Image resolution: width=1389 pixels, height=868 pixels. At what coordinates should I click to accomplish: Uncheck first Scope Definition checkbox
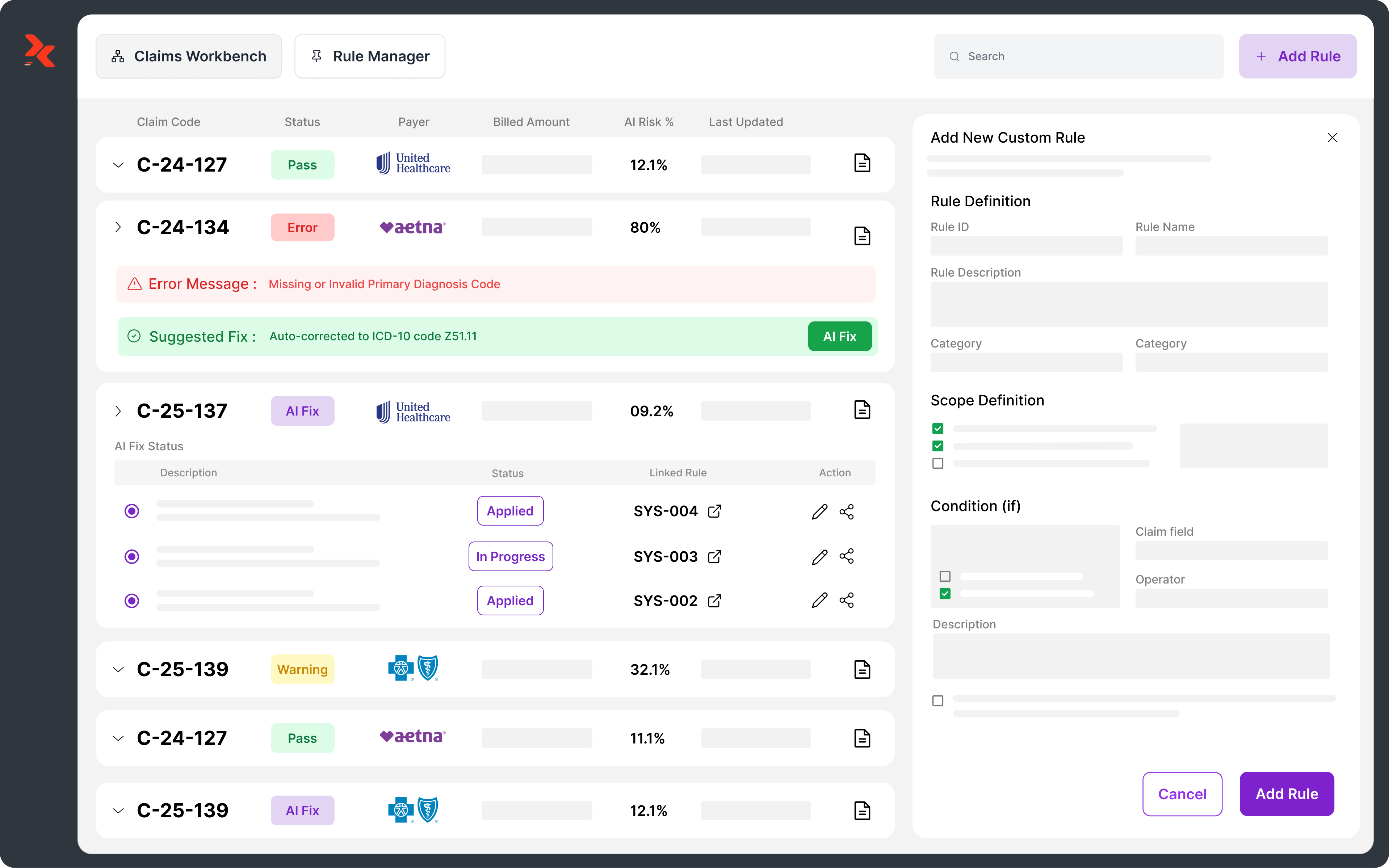pyautogui.click(x=938, y=429)
